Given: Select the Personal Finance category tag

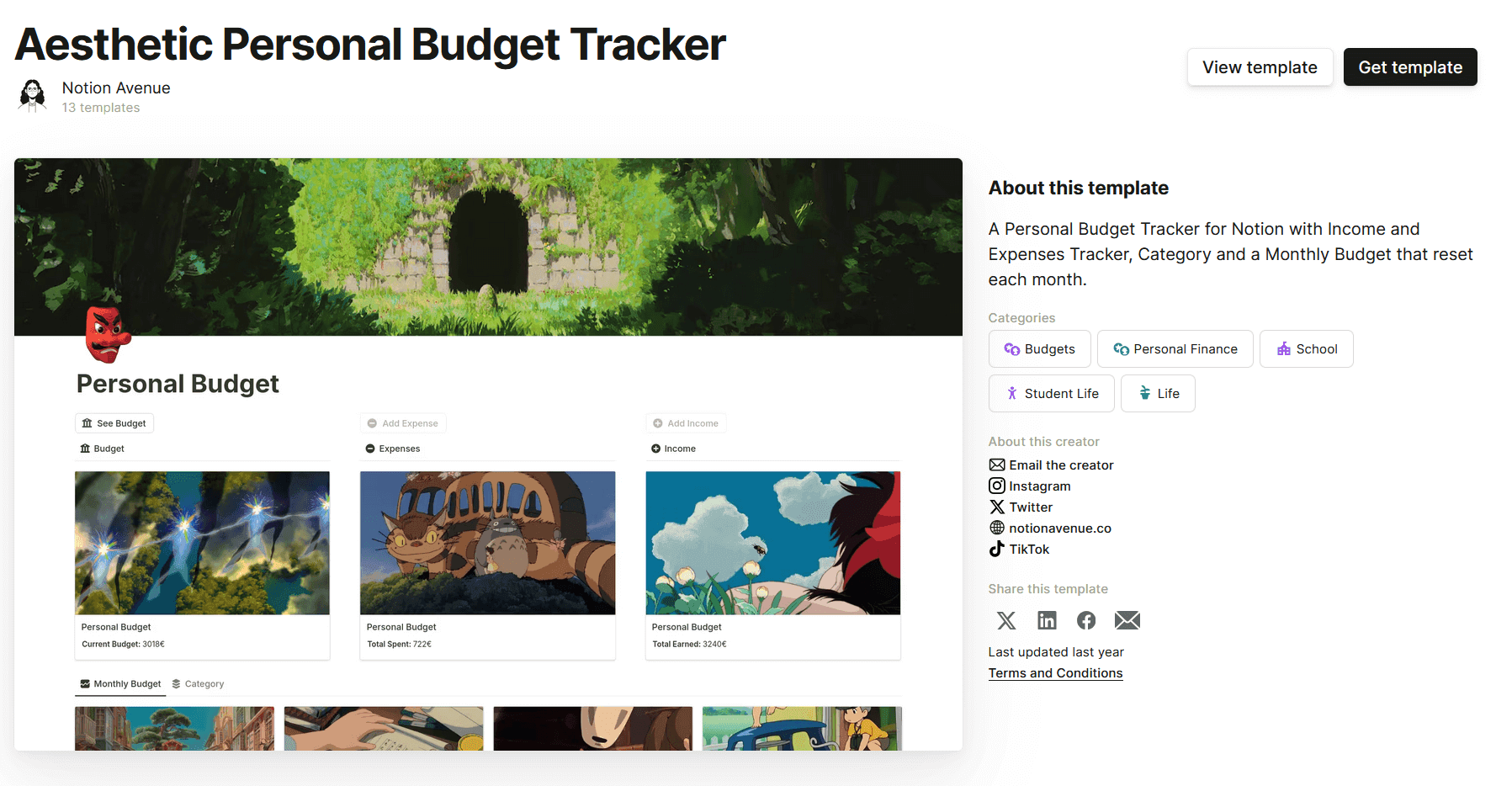Looking at the screenshot, I should tap(1175, 349).
